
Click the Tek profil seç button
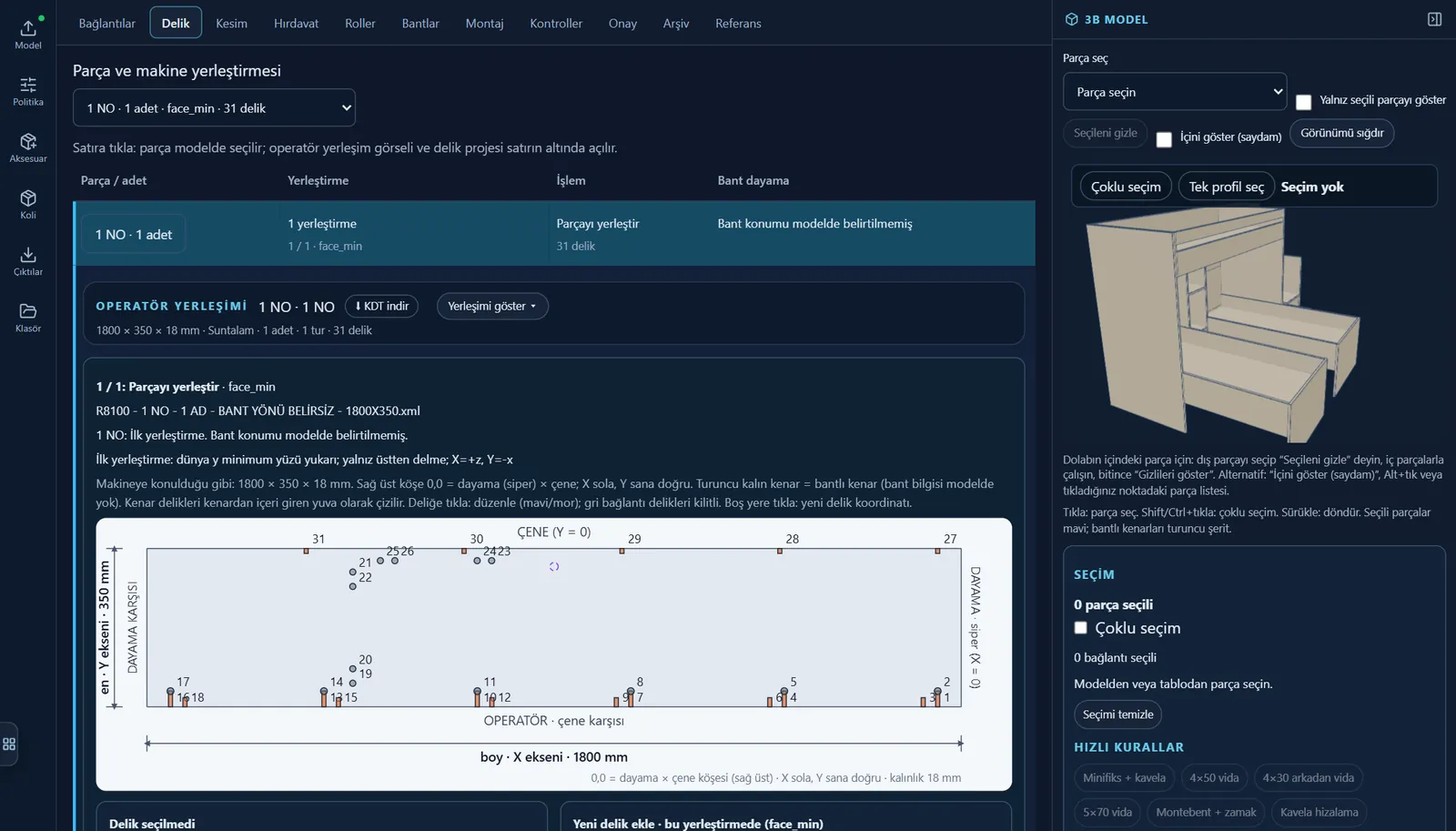pyautogui.click(x=1226, y=187)
